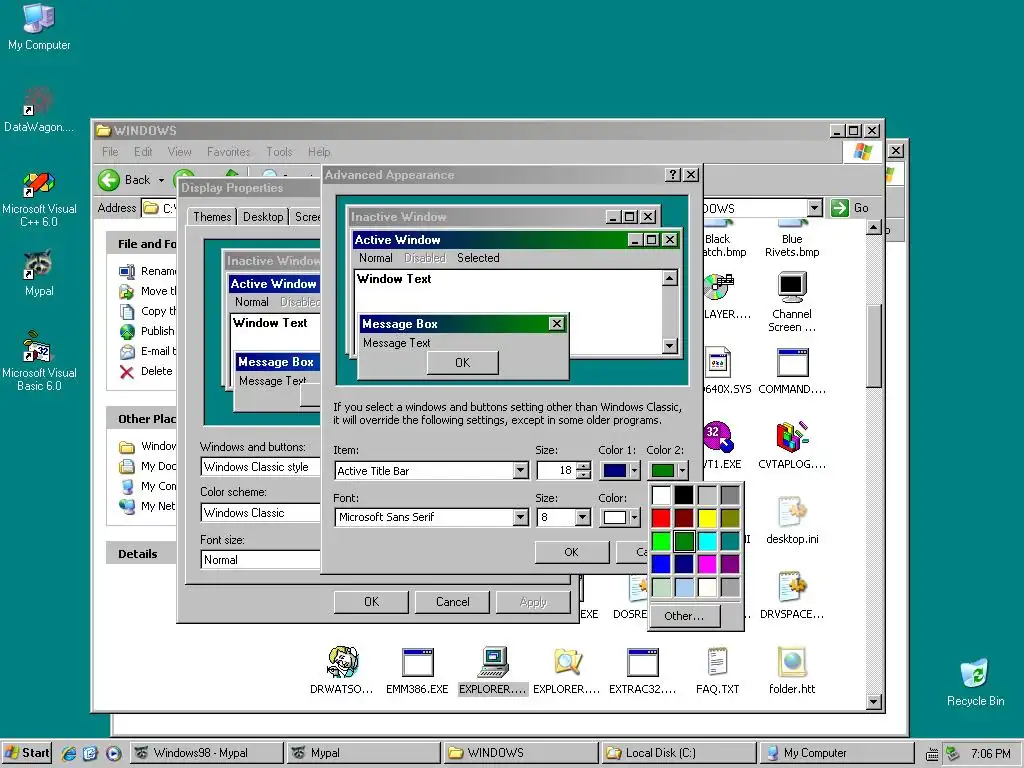Switch to My Computer taskbar button
Image resolution: width=1024 pixels, height=768 pixels.
(836, 753)
